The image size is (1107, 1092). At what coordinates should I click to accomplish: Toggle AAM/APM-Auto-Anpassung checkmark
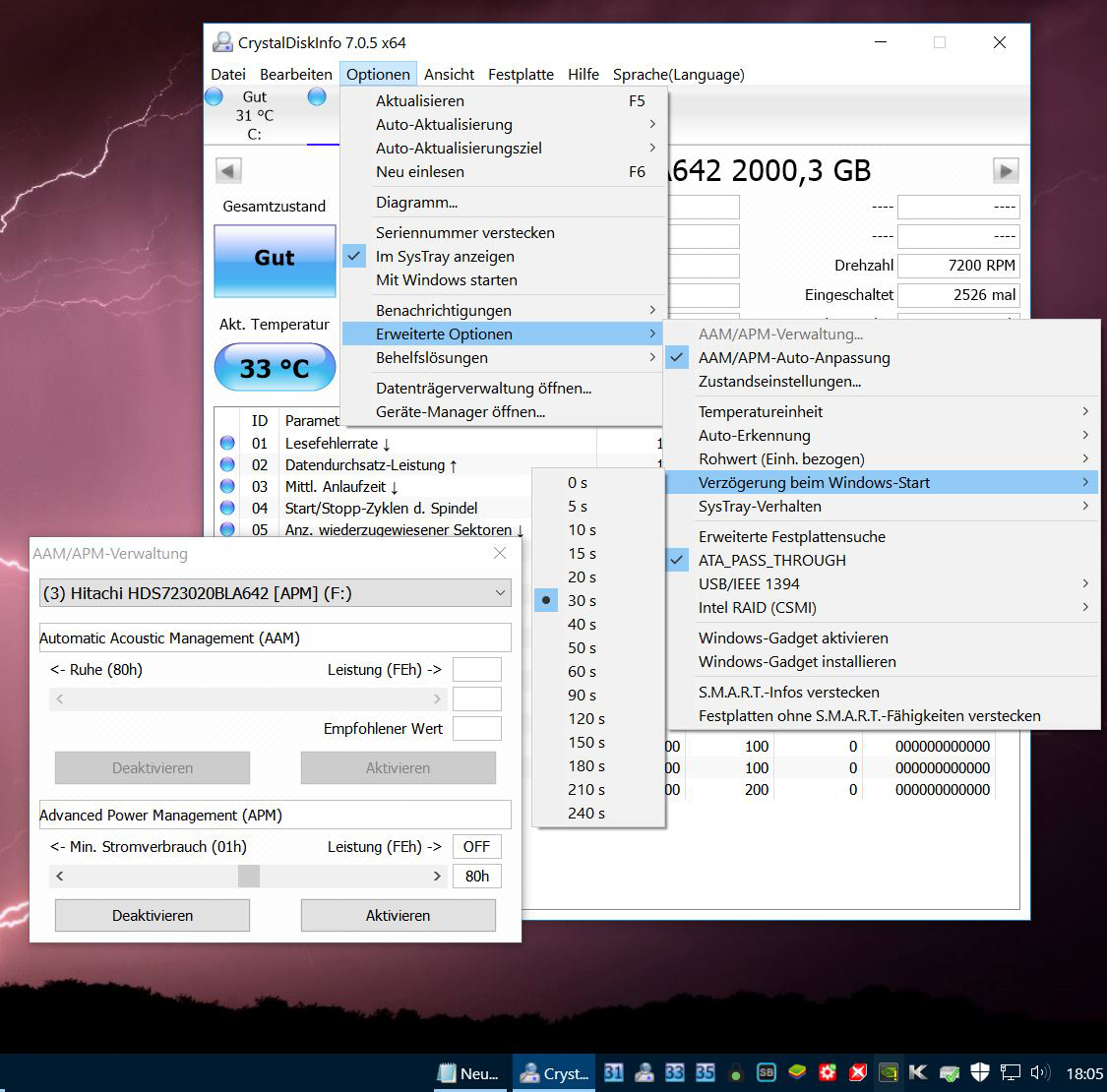[x=883, y=358]
